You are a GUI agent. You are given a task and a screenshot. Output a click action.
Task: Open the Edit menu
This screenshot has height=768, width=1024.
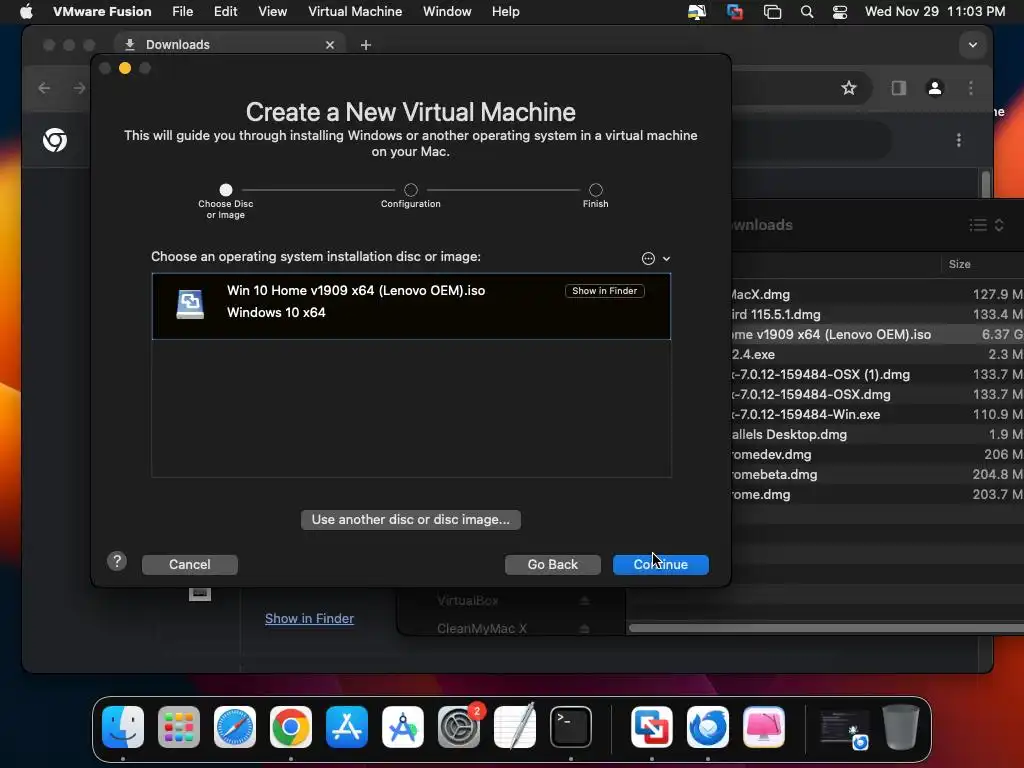[x=225, y=12]
